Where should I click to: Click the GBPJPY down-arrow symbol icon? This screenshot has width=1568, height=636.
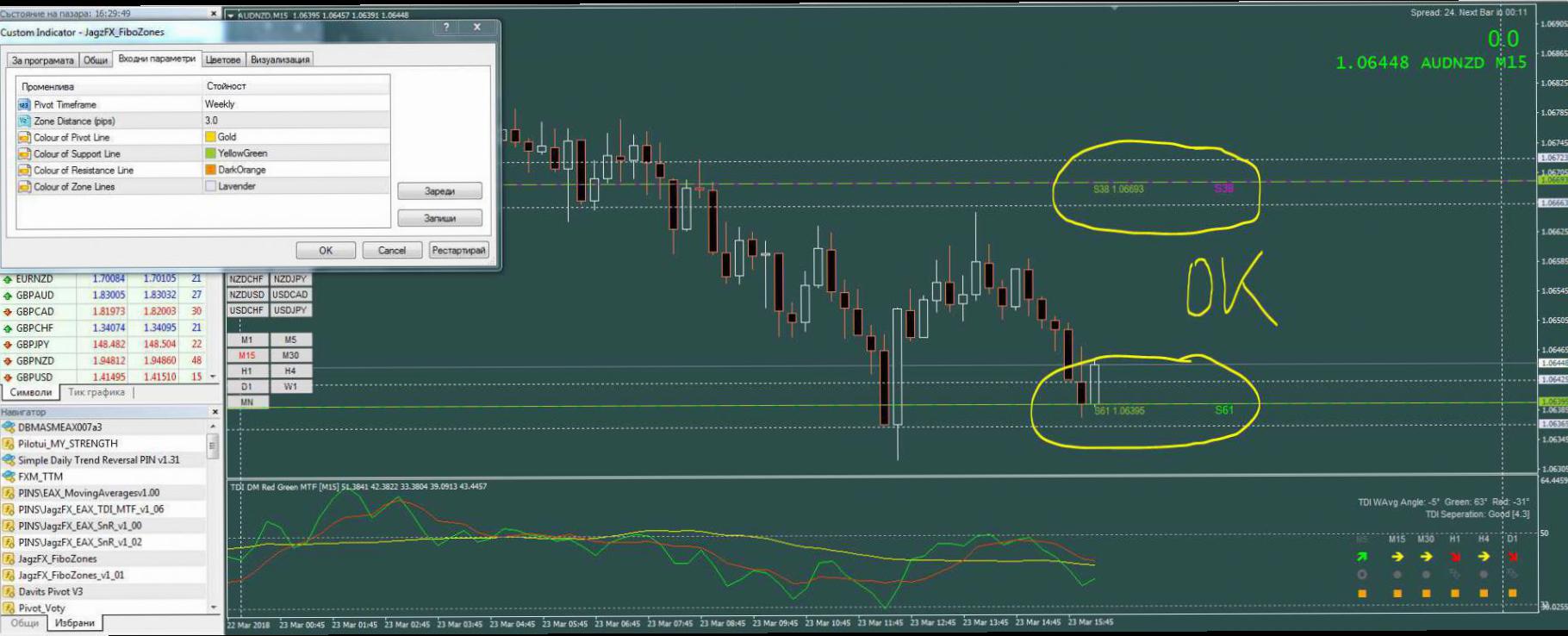[x=8, y=345]
